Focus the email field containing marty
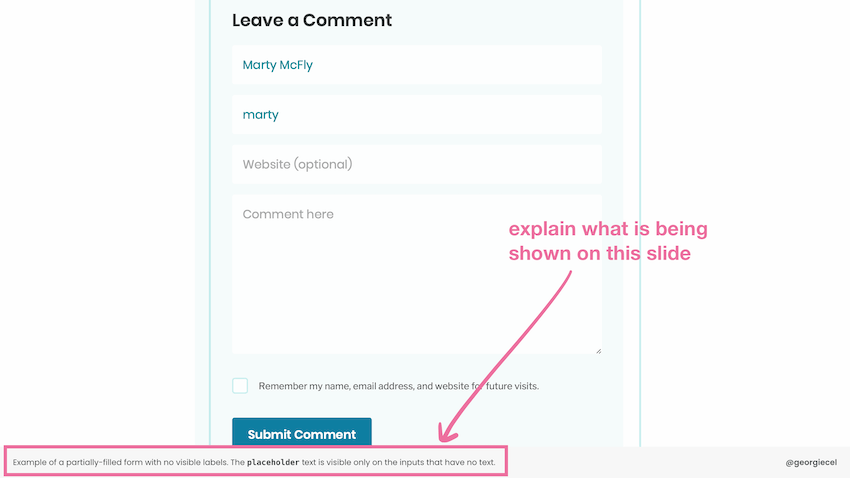The image size is (850, 478). pos(416,114)
